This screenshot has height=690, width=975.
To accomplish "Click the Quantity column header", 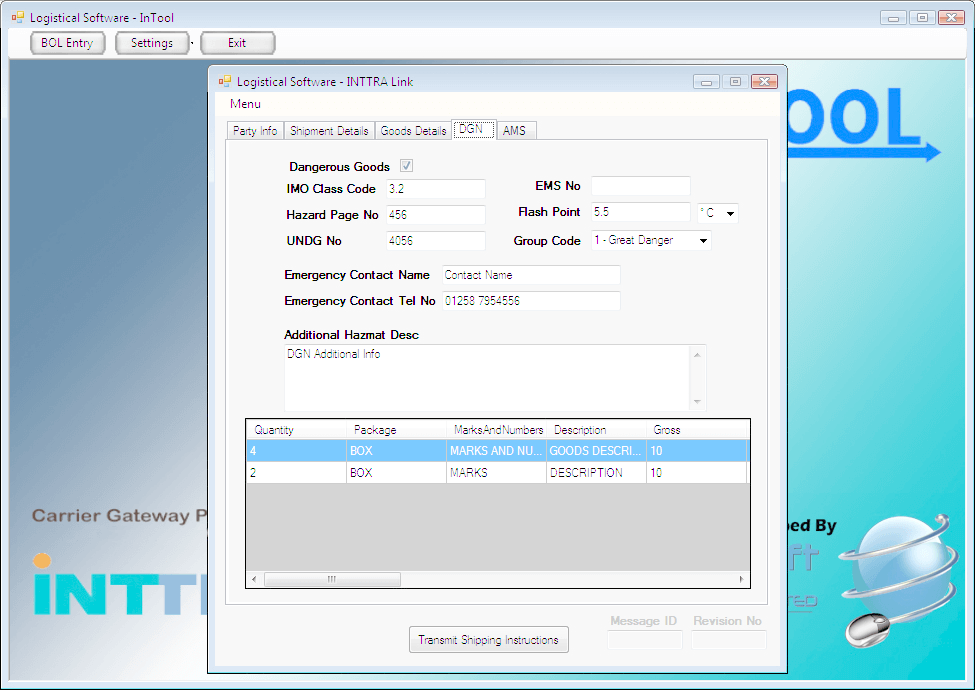I will [297, 430].
